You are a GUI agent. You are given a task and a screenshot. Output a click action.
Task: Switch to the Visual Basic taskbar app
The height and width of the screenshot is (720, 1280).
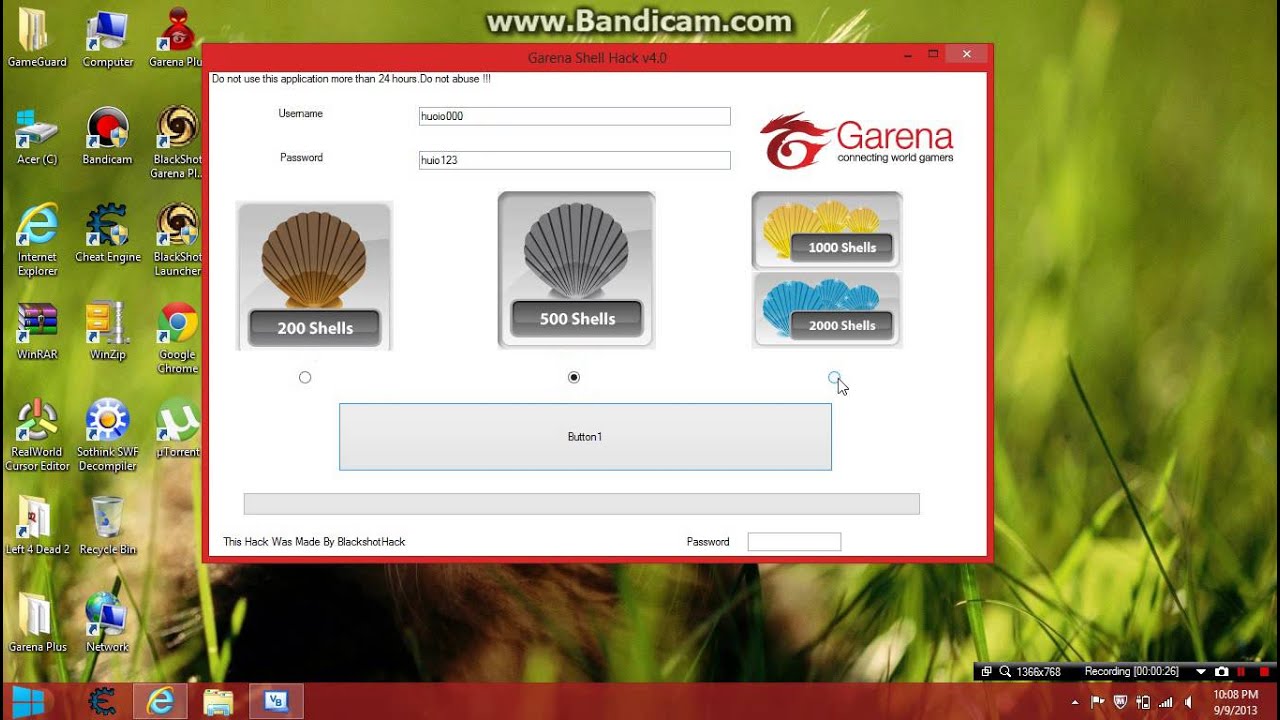coord(275,702)
